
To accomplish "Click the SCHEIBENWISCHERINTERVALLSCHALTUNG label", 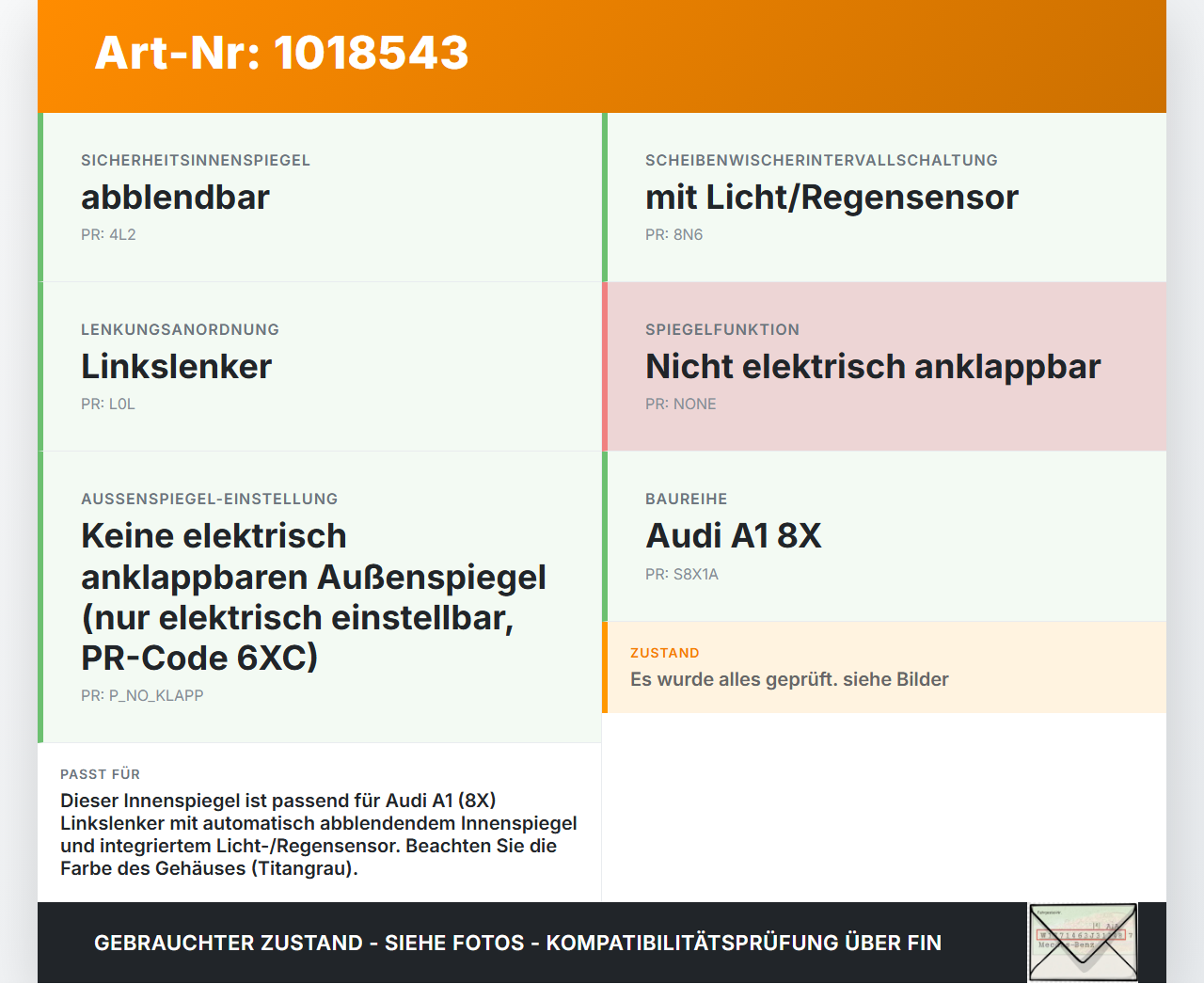I will pyautogui.click(x=821, y=160).
